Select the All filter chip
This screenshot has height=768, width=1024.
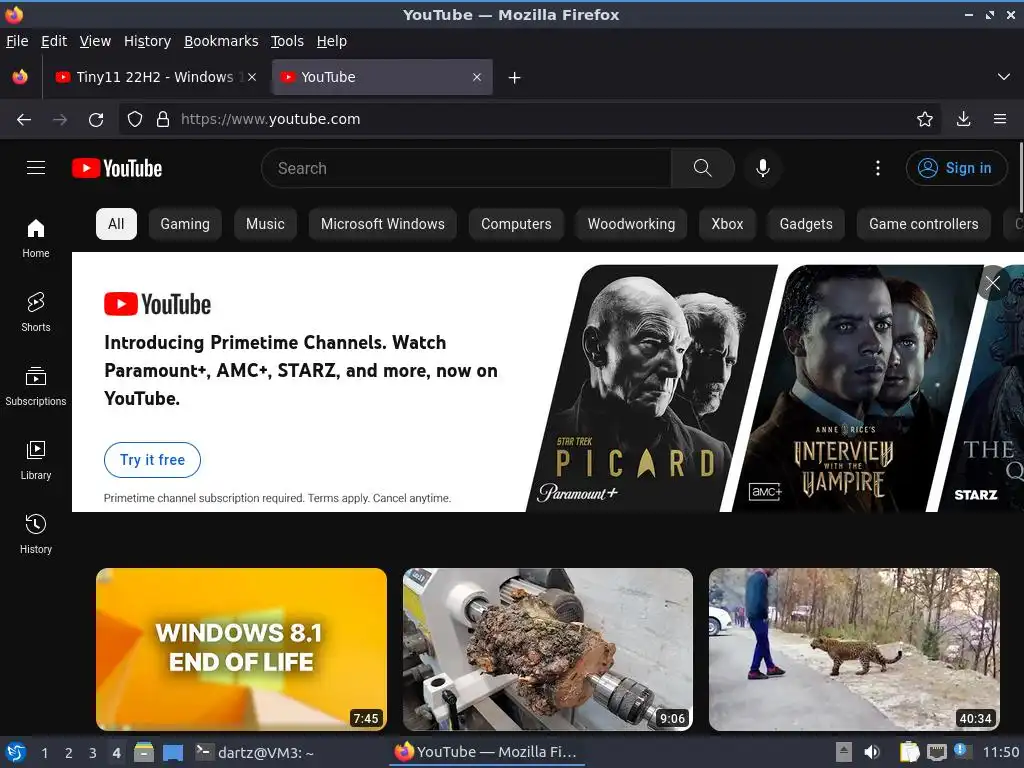coord(116,224)
